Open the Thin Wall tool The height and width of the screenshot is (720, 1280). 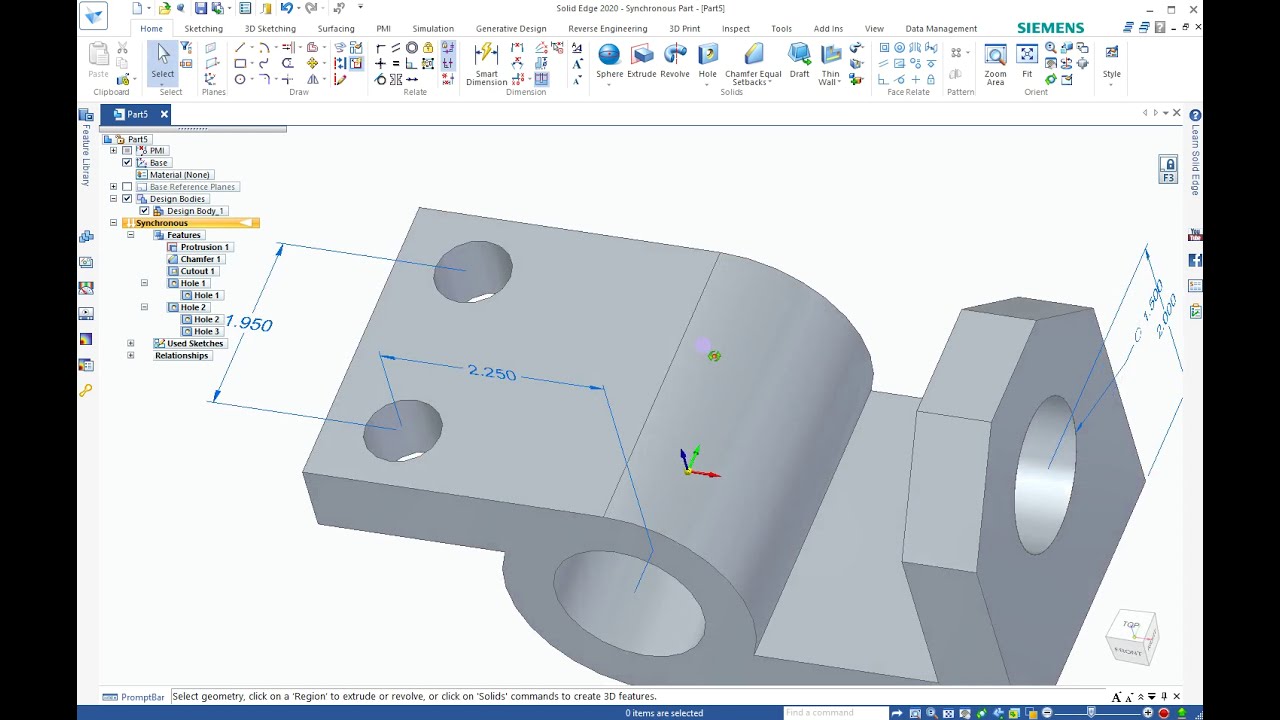[830, 63]
